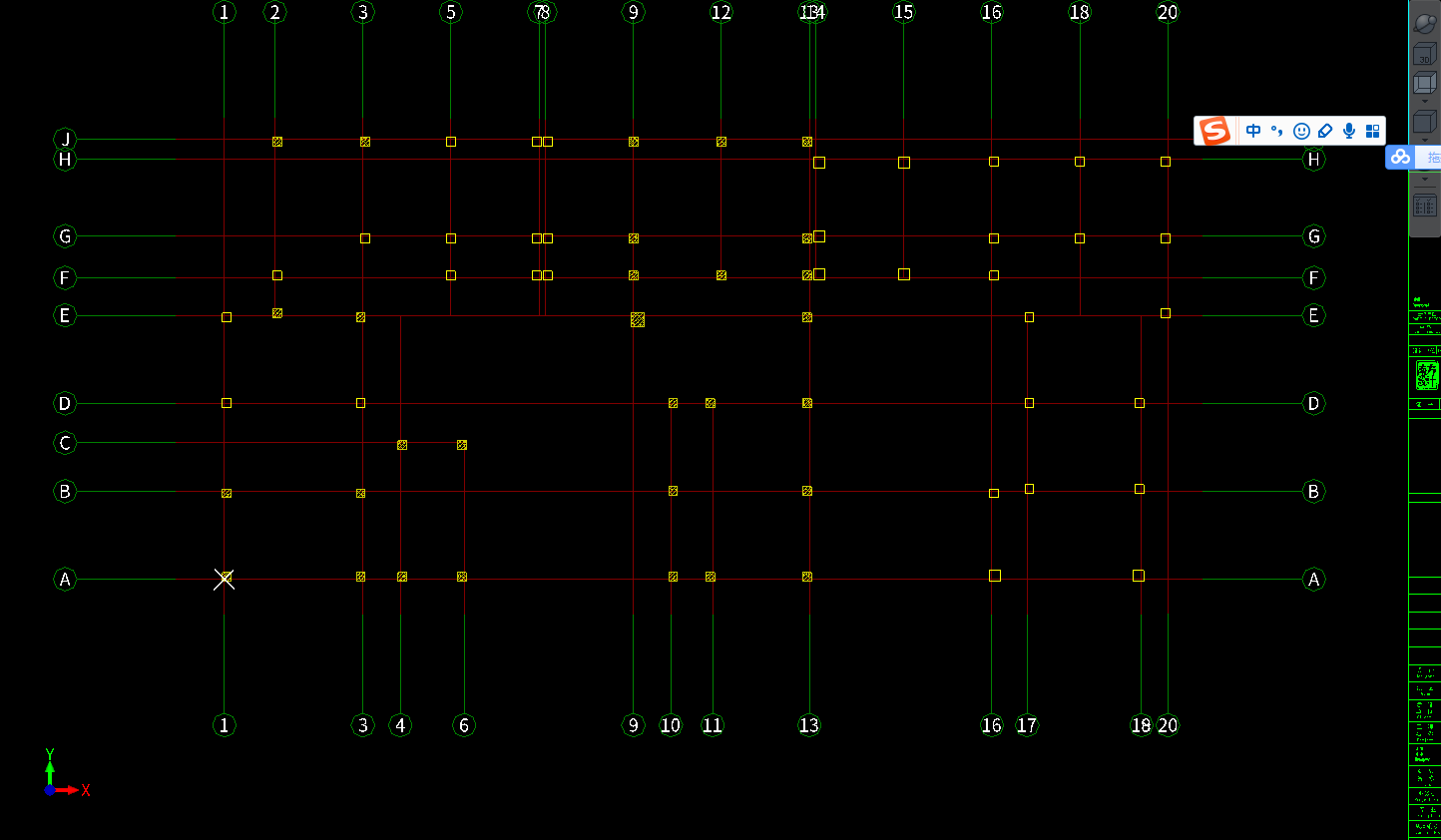
Task: Select axis bubble number 17
Action: coord(1027,725)
